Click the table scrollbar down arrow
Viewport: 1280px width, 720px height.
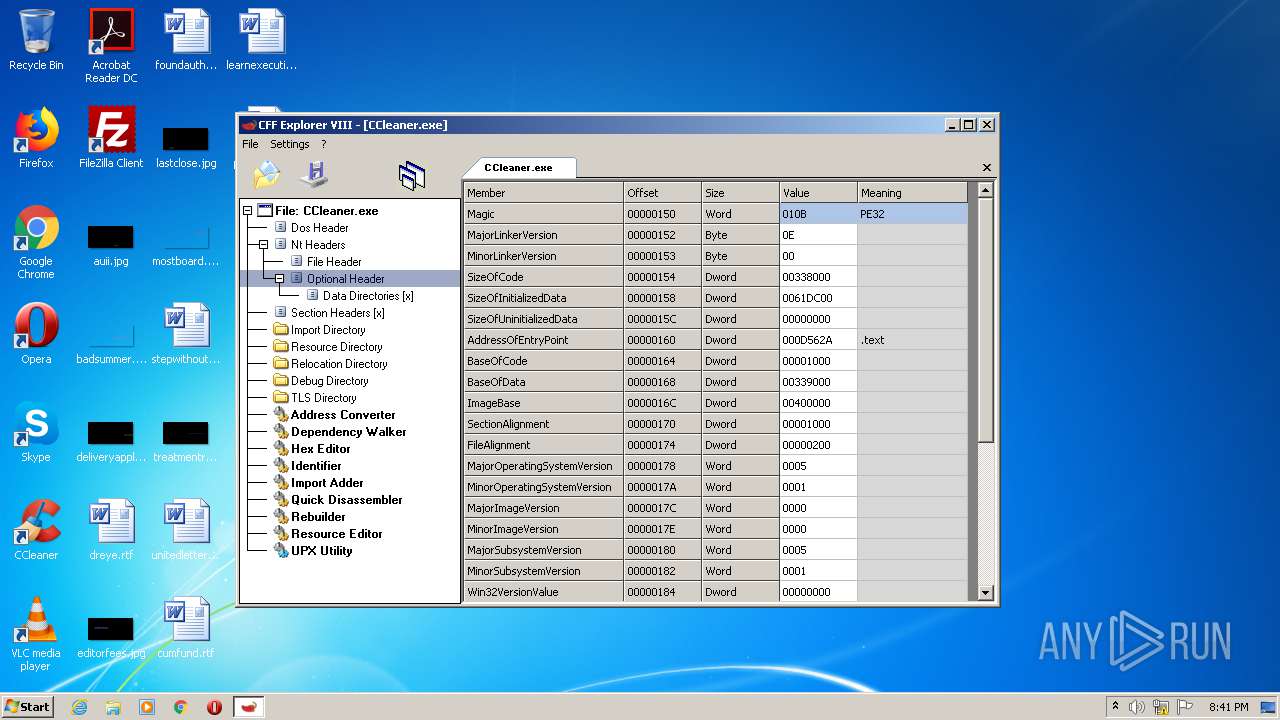coord(985,593)
